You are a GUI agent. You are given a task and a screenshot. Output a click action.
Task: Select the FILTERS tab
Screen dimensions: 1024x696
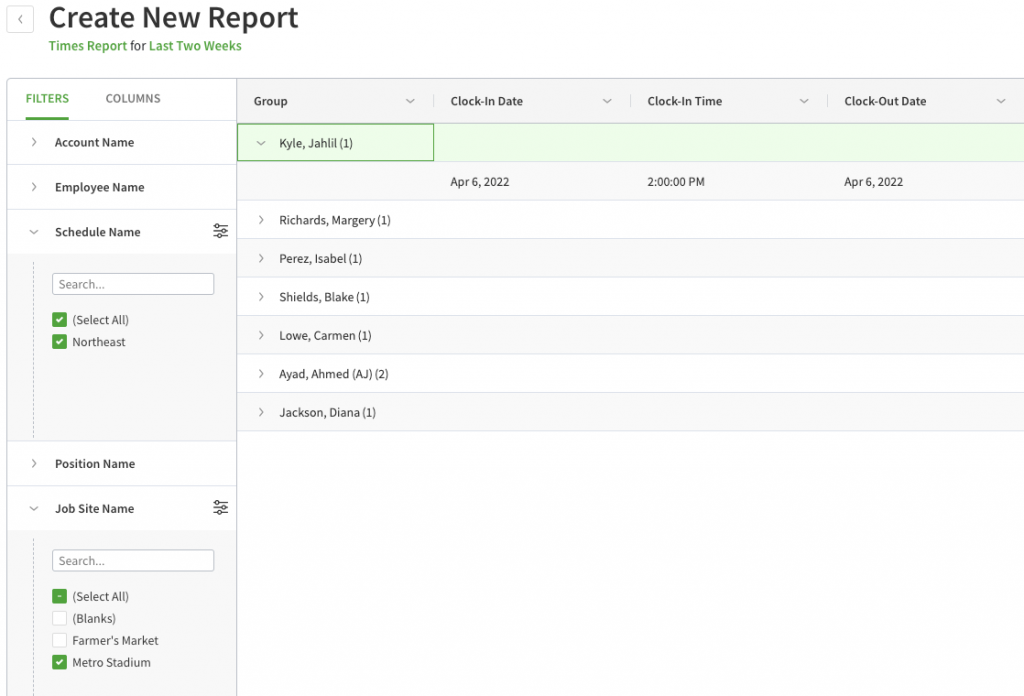pos(47,98)
